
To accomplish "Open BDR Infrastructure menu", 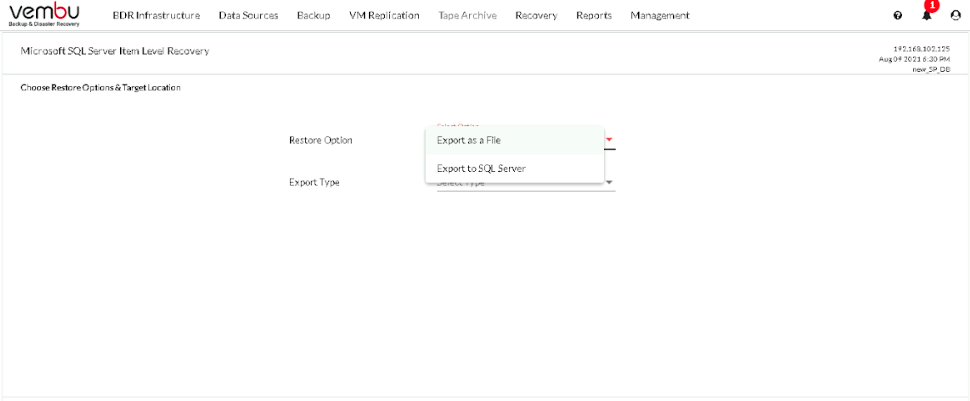I will 156,15.
